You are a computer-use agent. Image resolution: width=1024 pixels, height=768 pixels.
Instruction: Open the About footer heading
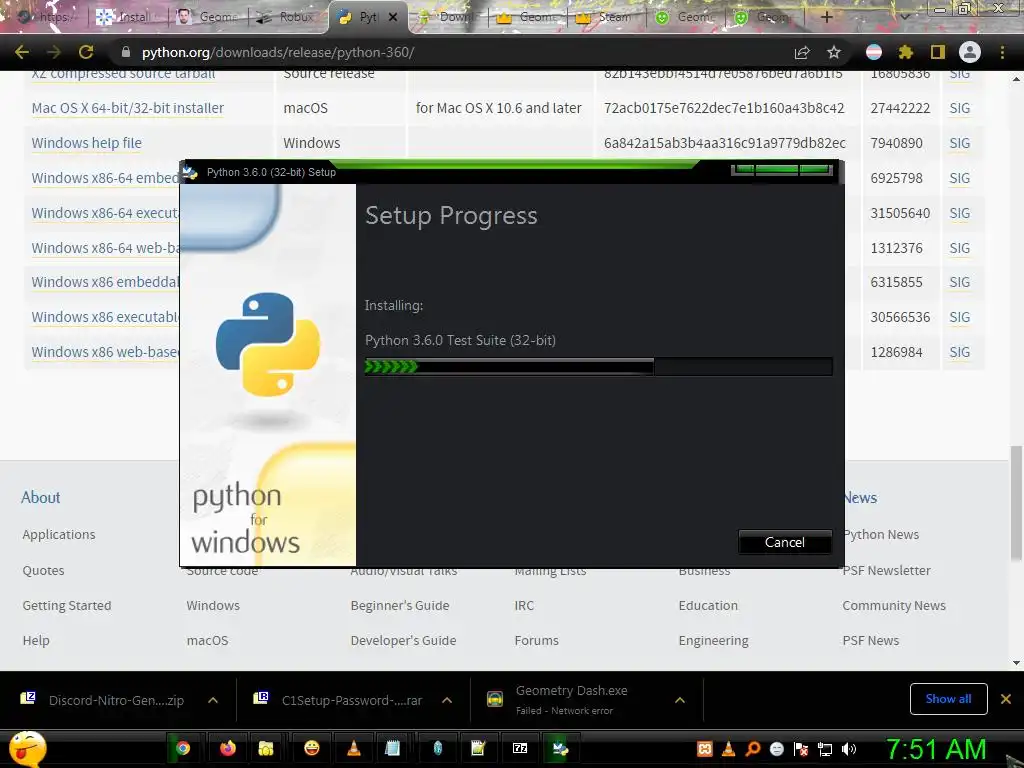[x=40, y=497]
